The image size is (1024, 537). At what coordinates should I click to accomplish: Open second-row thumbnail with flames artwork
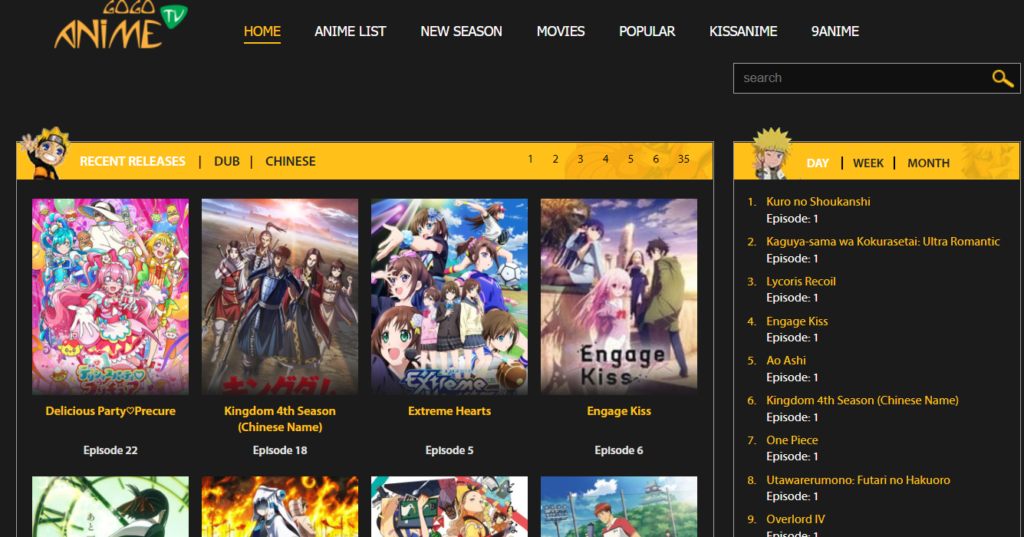280,507
